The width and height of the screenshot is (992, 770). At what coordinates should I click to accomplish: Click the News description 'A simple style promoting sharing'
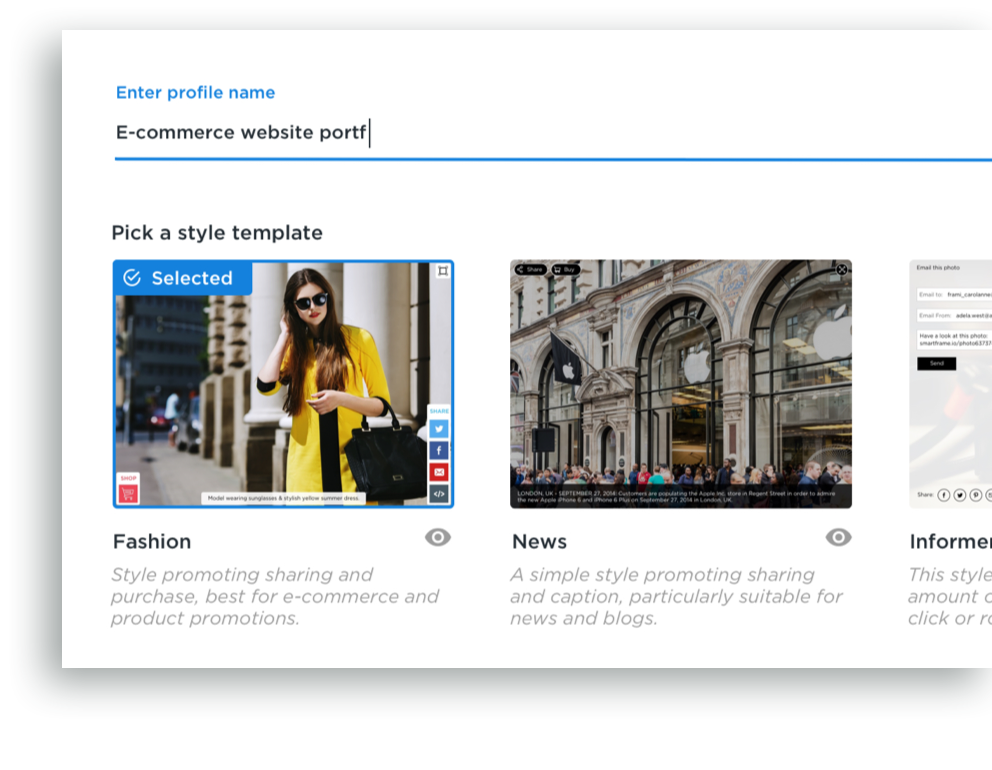[676, 596]
